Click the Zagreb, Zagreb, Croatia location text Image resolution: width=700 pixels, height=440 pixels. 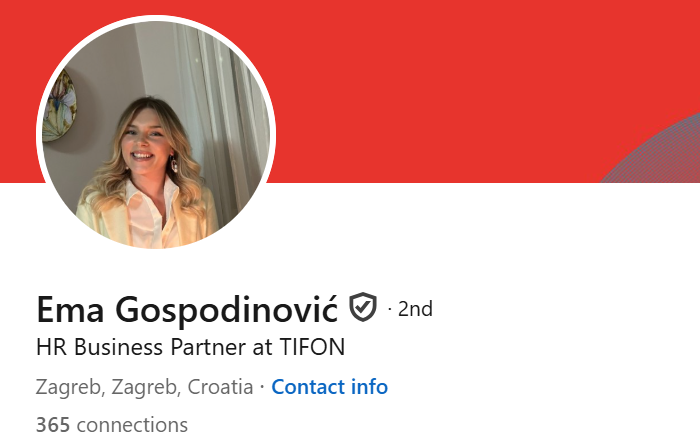[144, 387]
